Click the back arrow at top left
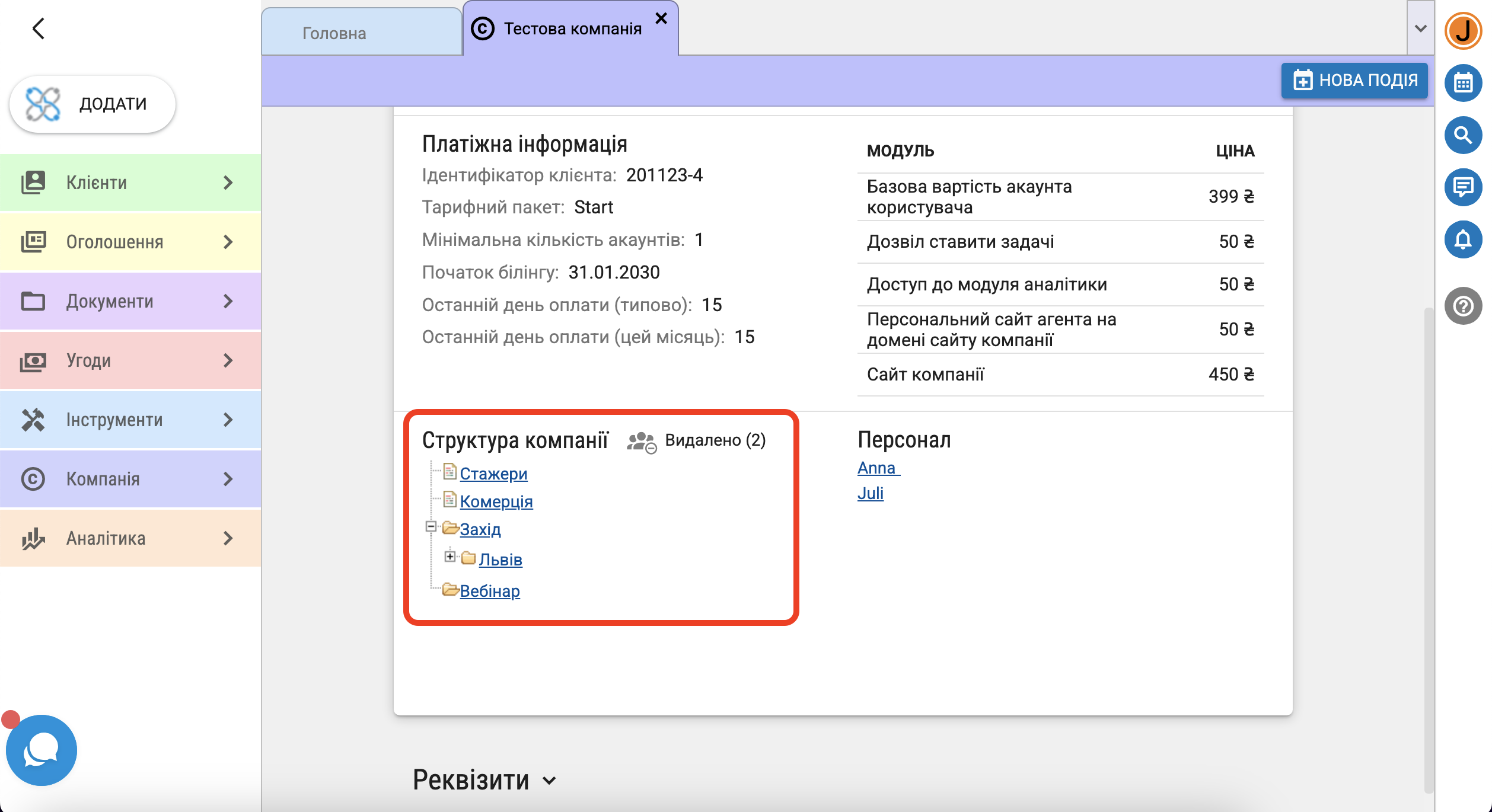This screenshot has width=1492, height=812. click(39, 28)
